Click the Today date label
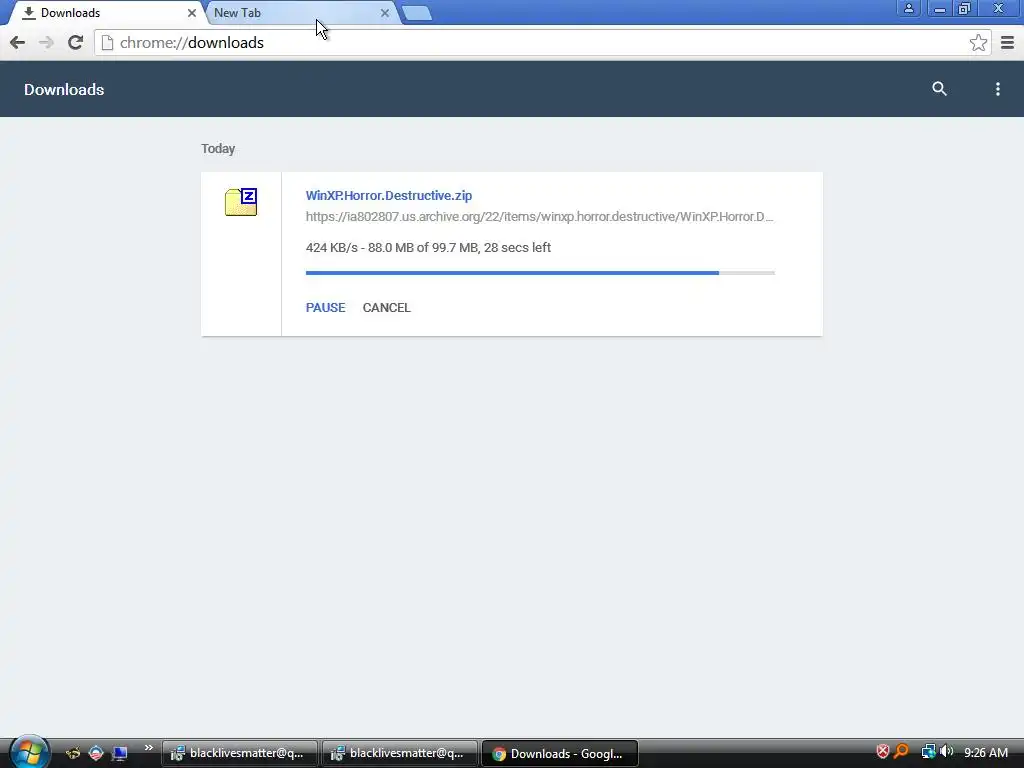Image resolution: width=1024 pixels, height=768 pixels. click(x=218, y=149)
